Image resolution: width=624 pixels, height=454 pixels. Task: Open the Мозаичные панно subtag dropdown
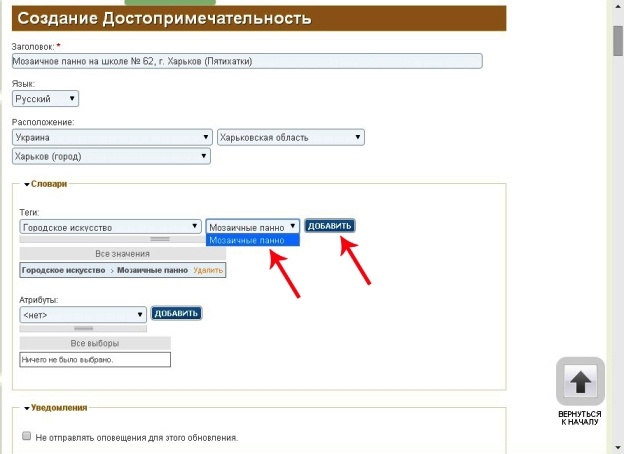(x=253, y=227)
